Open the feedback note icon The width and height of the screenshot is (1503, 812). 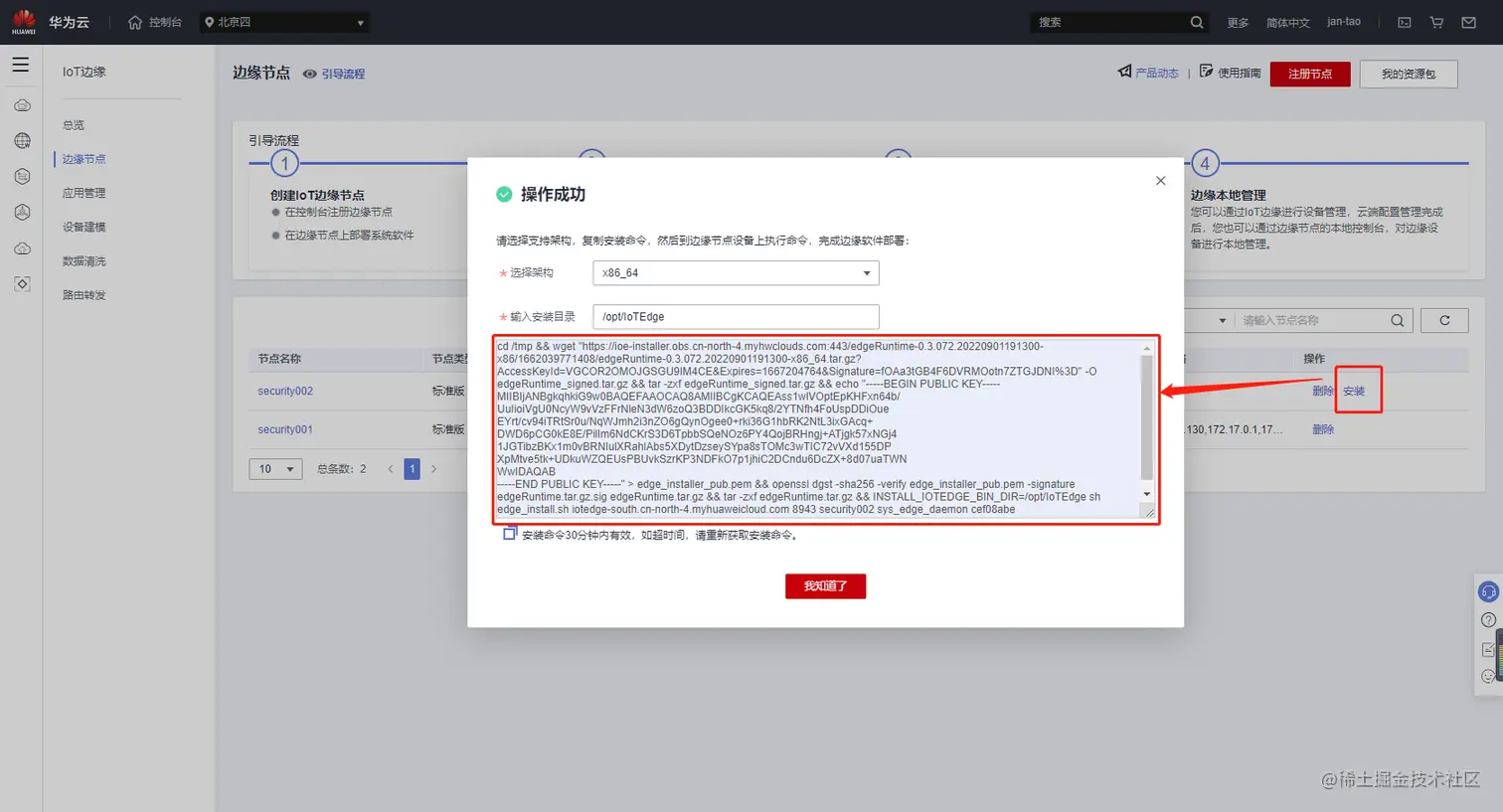pyautogui.click(x=1488, y=649)
